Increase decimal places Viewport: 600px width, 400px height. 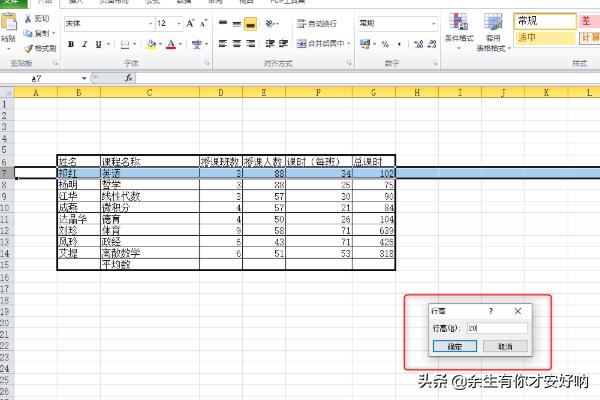click(418, 44)
